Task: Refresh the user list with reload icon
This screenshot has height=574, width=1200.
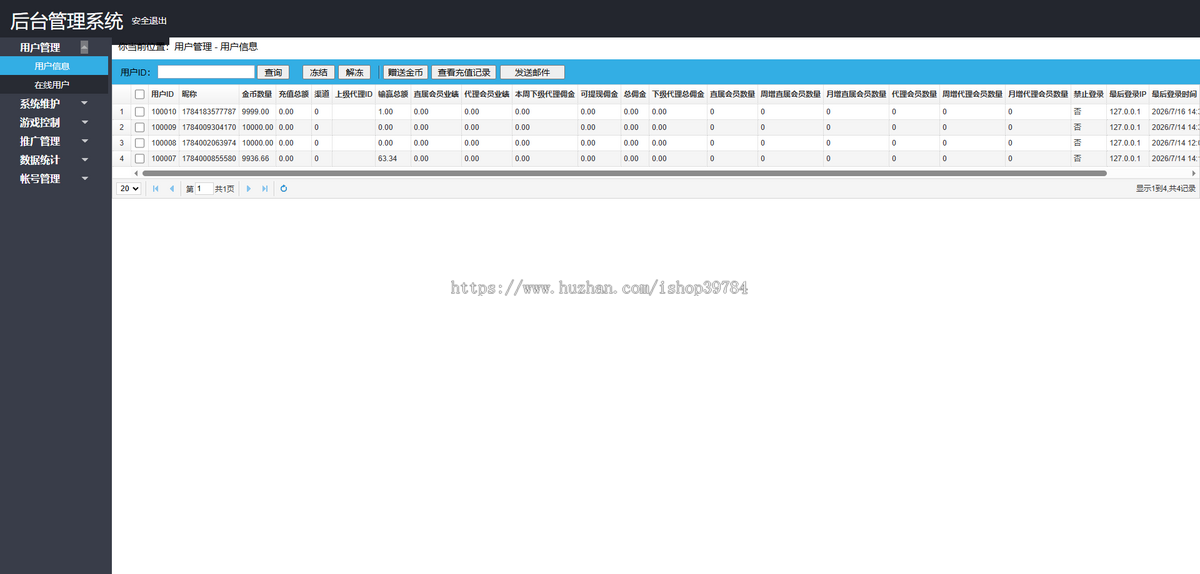Action: click(x=284, y=188)
